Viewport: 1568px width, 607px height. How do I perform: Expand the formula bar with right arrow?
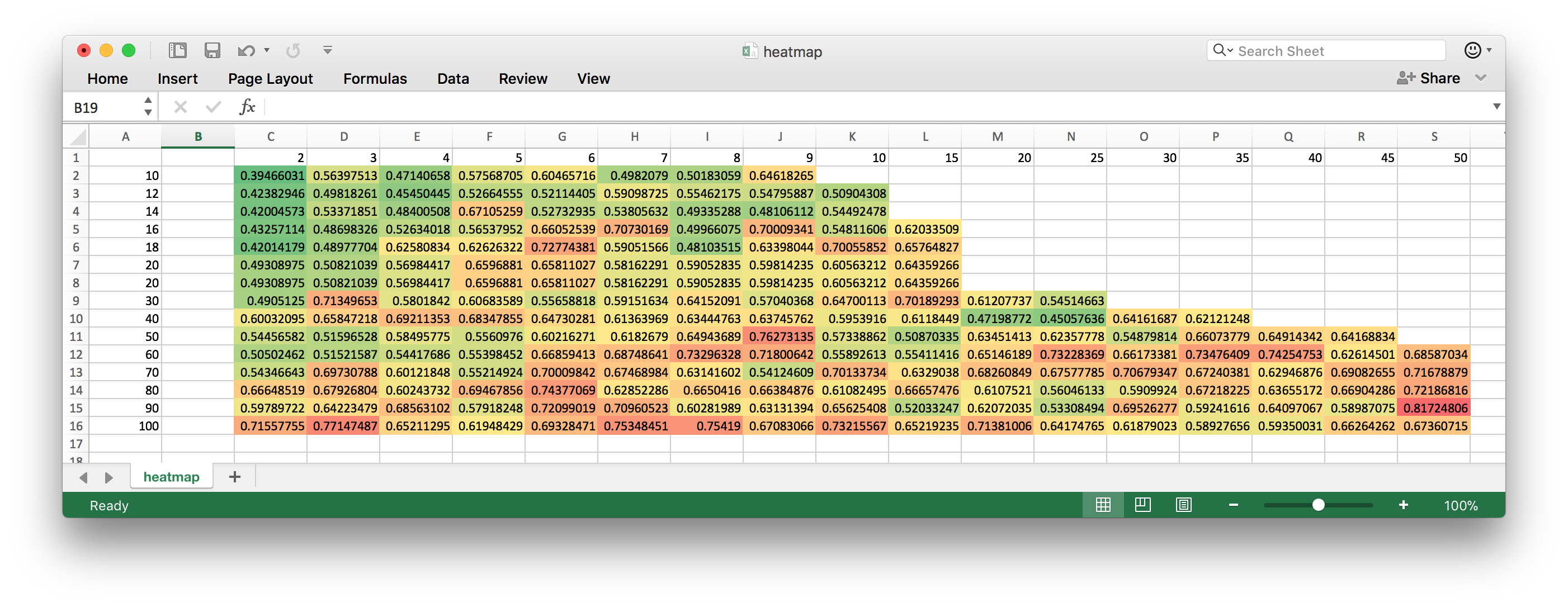point(1496,107)
